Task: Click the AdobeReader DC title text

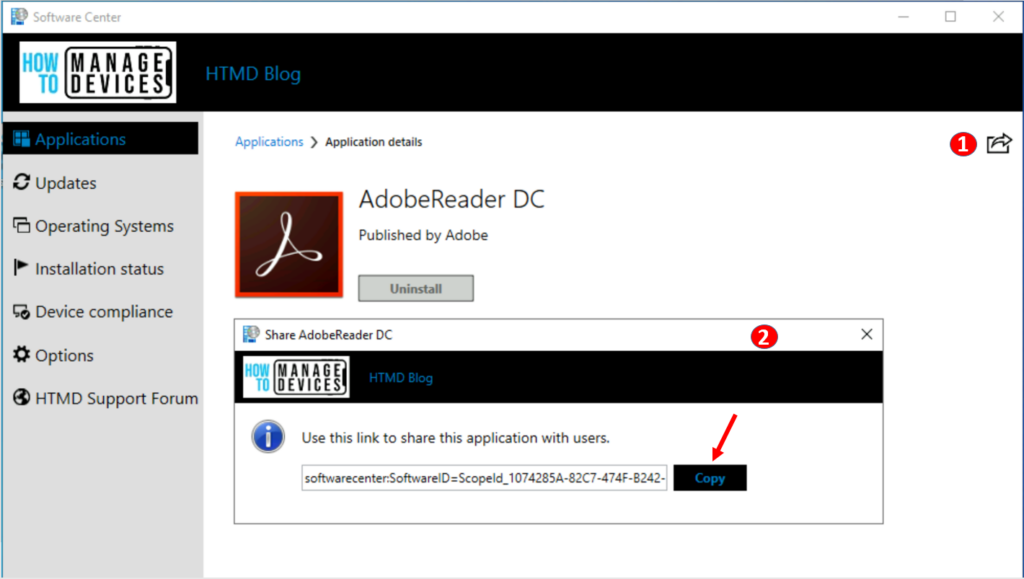Action: coord(451,199)
